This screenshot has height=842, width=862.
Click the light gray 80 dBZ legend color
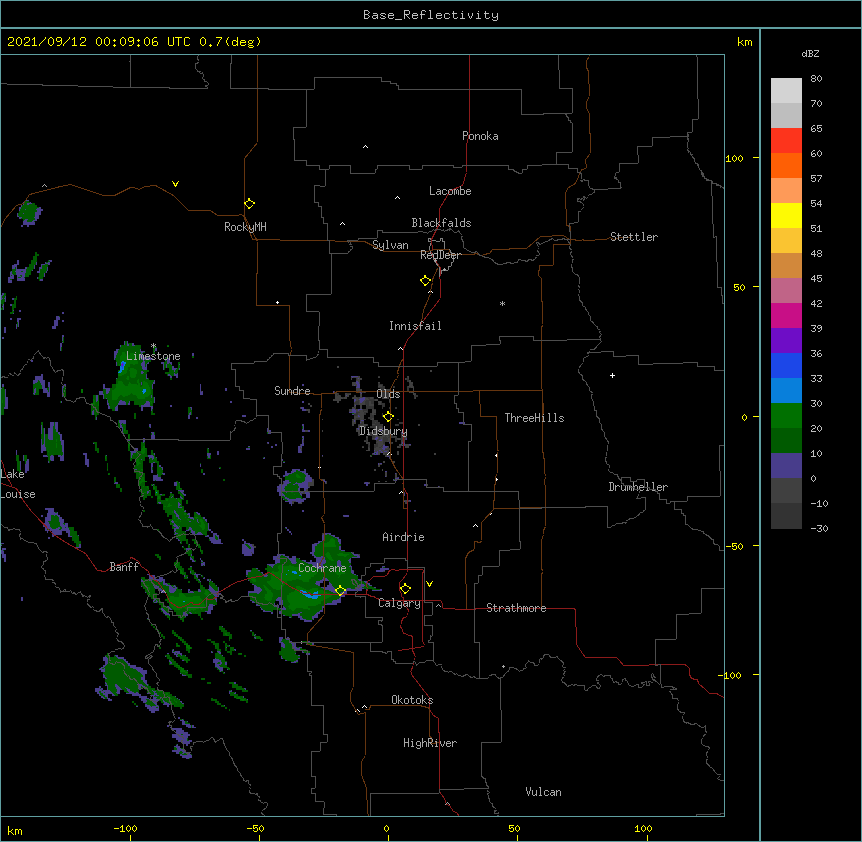tap(786, 90)
